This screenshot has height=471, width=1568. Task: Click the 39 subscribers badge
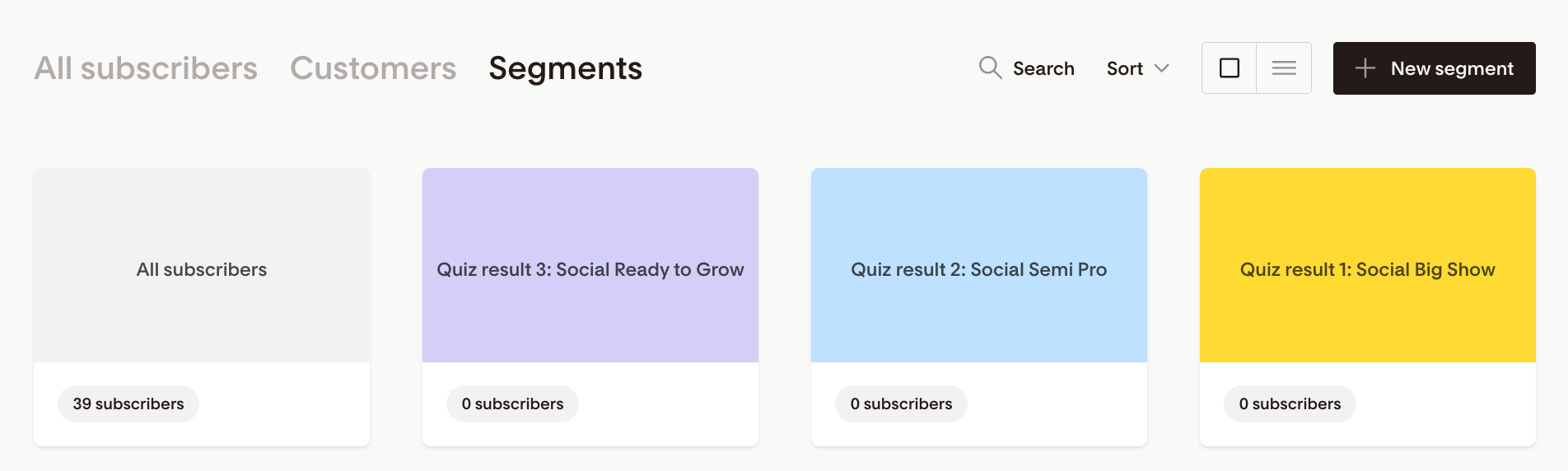(128, 404)
